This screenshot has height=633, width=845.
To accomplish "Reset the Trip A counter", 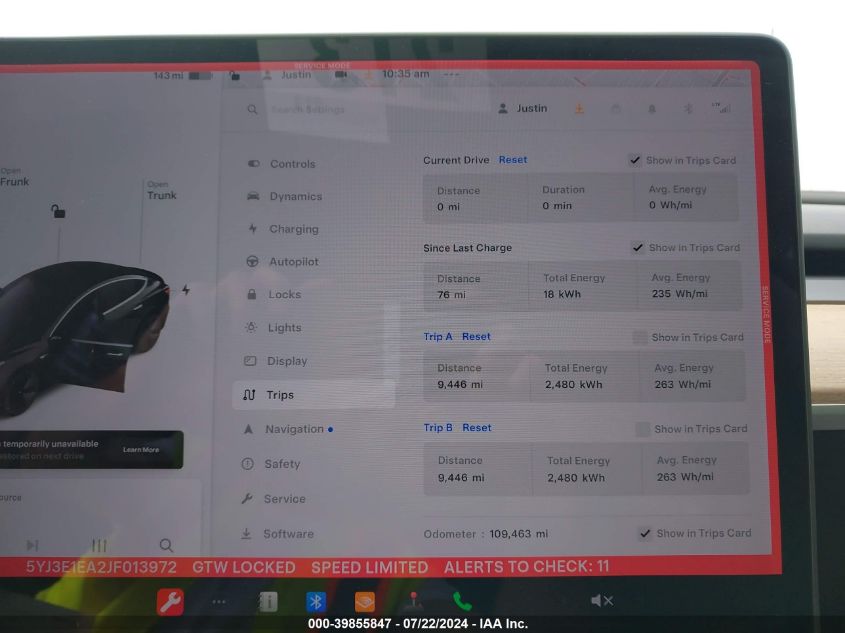I will coord(476,337).
